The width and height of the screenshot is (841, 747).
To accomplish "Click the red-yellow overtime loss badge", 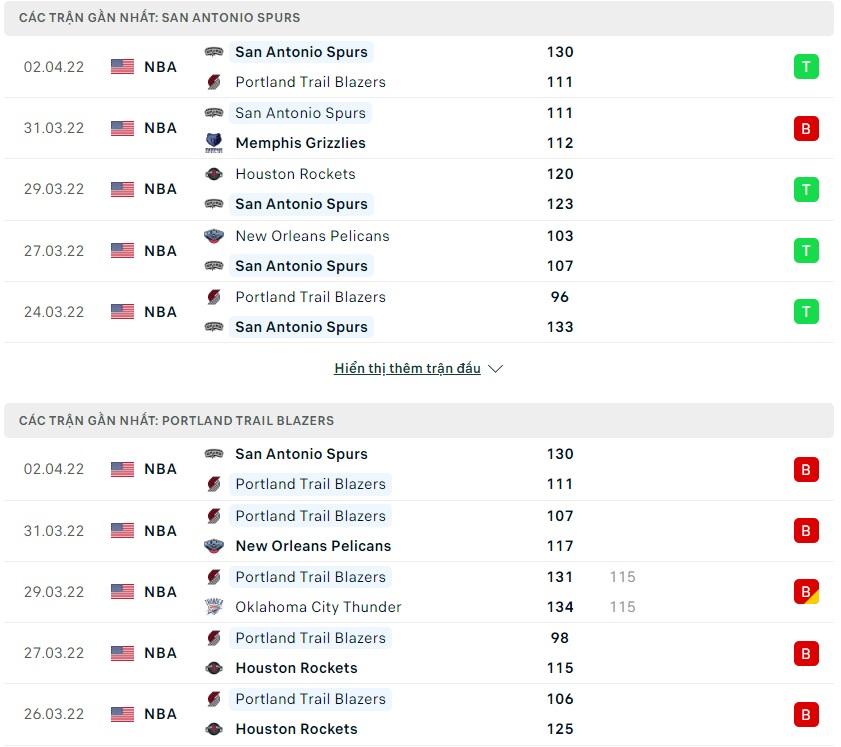I will pos(806,592).
